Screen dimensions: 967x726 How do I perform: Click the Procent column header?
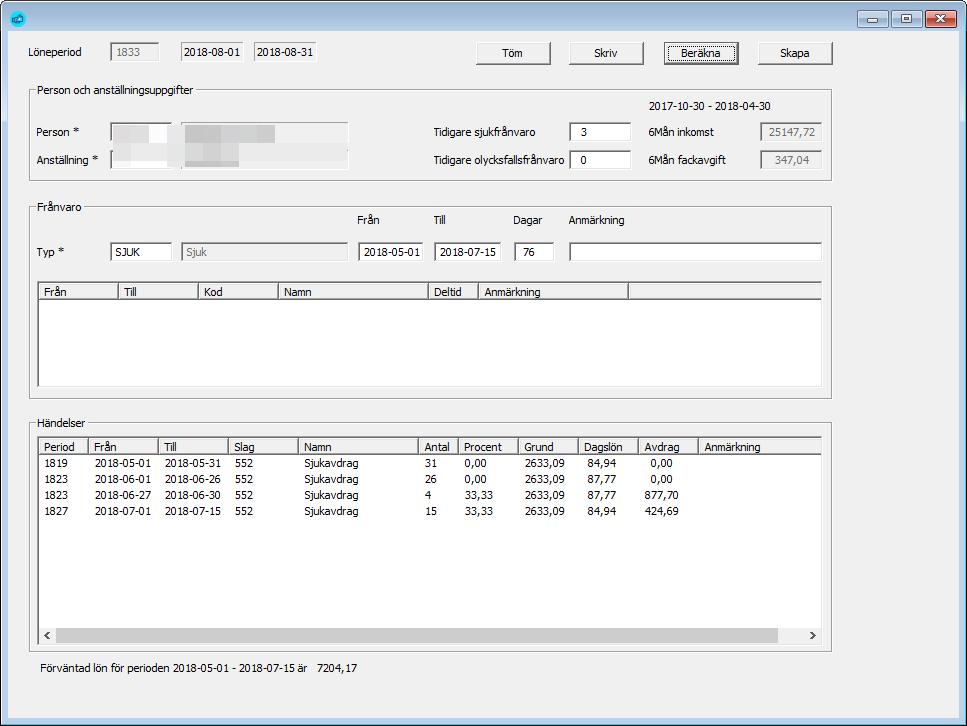[488, 447]
